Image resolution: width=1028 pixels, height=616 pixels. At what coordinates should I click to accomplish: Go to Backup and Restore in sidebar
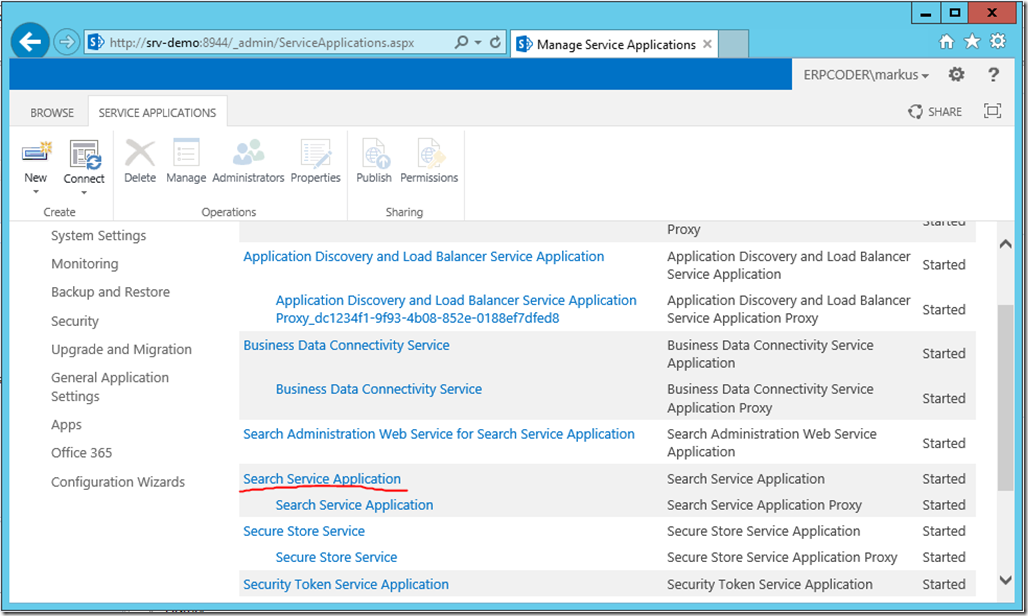[x=110, y=292]
